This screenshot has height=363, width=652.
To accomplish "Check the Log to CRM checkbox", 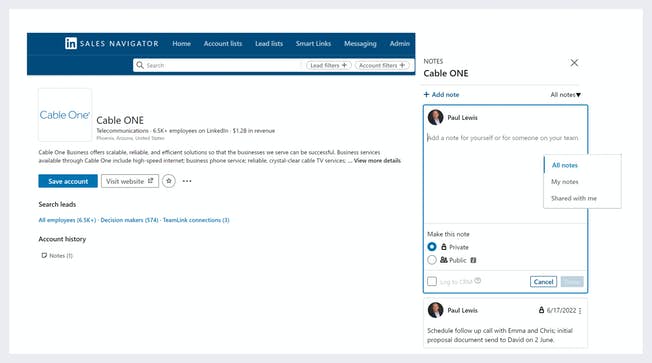I will click(x=432, y=281).
